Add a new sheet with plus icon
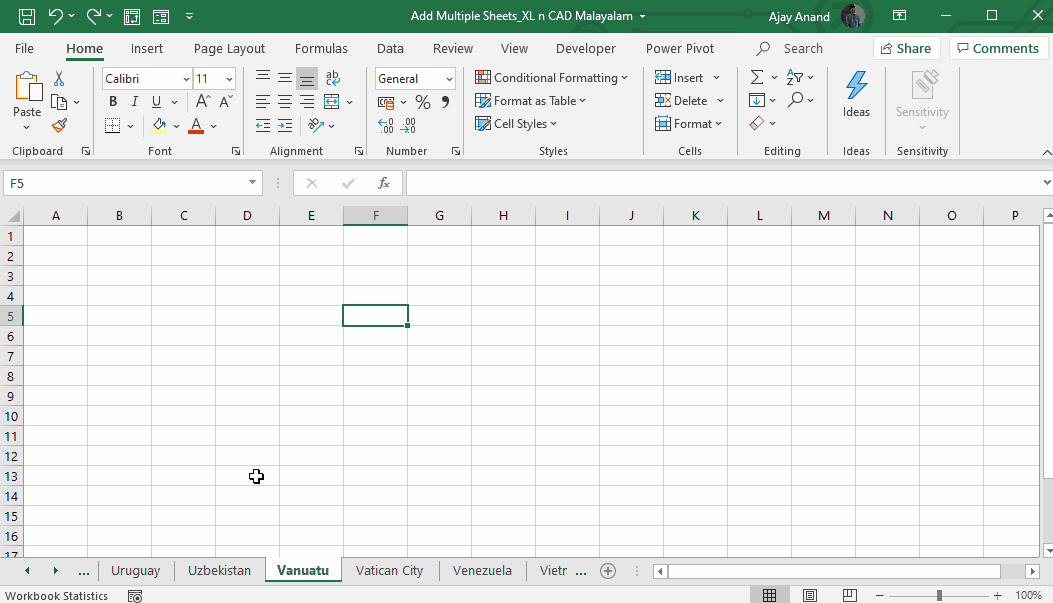Screen dimensions: 1053x603 point(608,571)
